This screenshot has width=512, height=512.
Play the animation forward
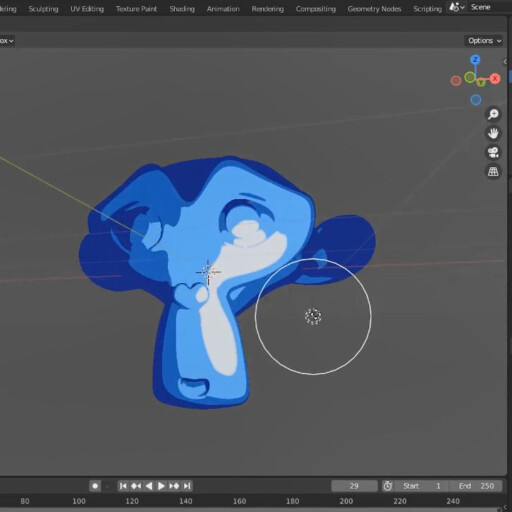click(161, 486)
